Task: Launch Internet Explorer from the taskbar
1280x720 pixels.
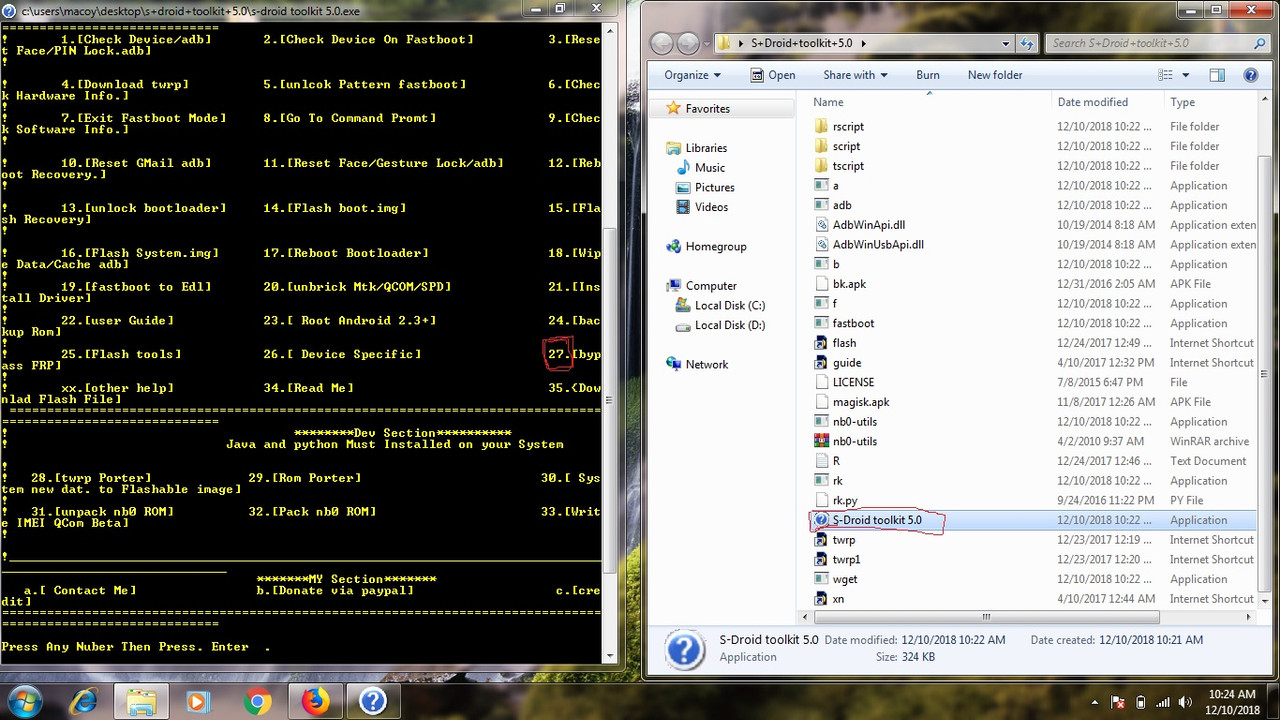Action: click(83, 702)
